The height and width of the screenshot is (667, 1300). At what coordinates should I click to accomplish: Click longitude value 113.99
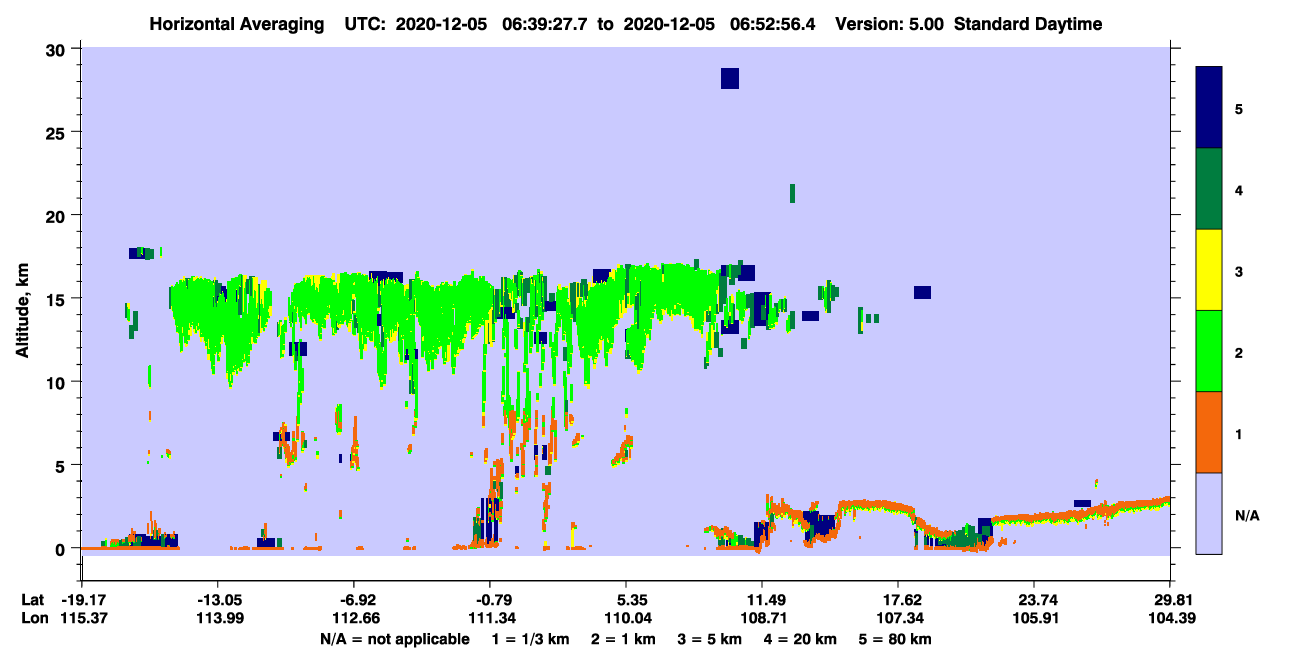tap(218, 618)
